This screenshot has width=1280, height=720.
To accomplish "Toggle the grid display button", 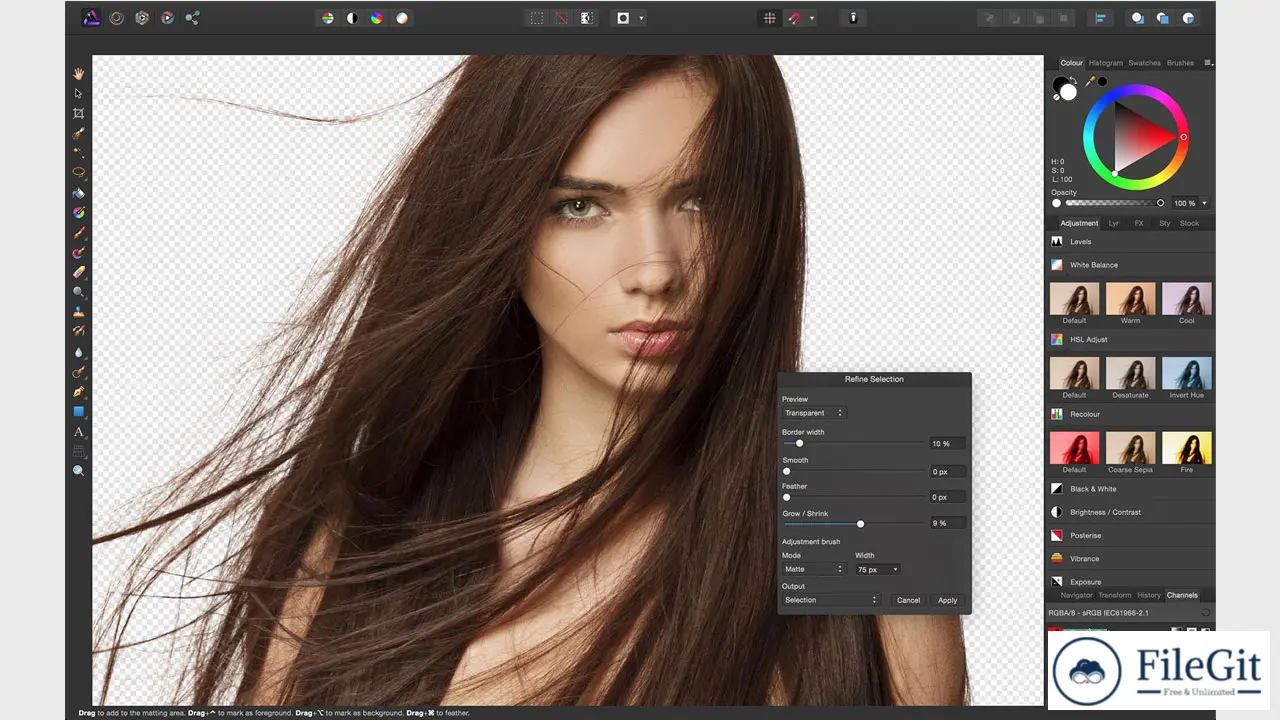I will tap(769, 18).
